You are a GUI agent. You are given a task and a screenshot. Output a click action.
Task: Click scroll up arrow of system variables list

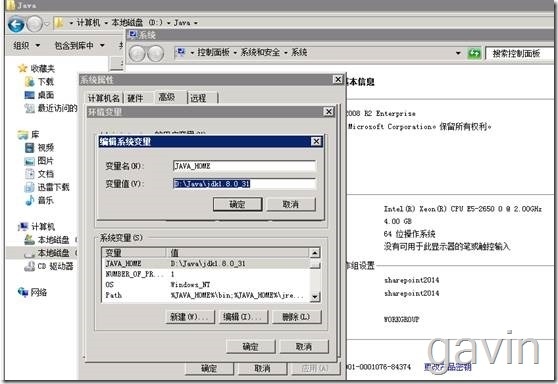point(315,253)
